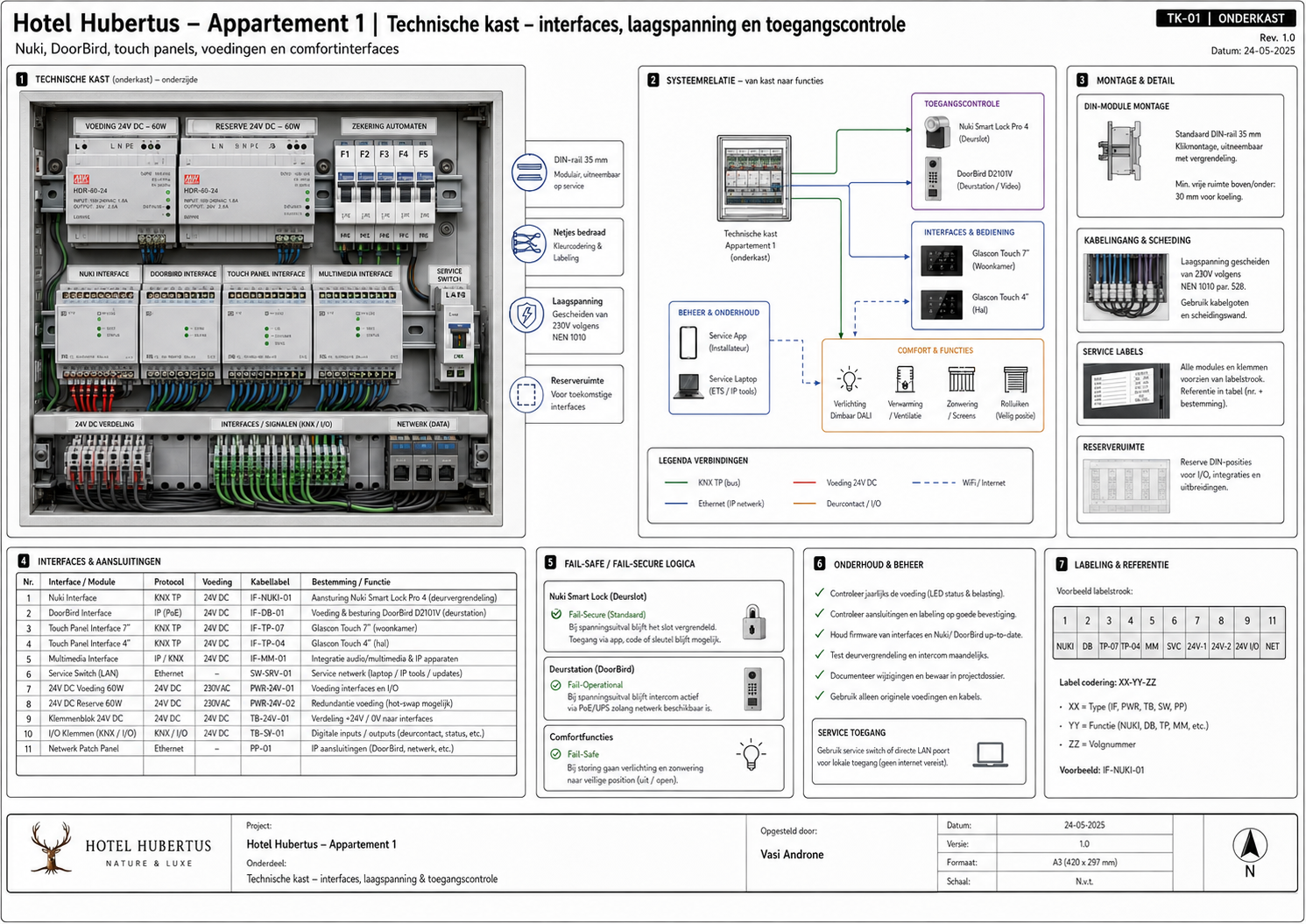This screenshot has height=924, width=1306.
Task: Open the Kabelingang & Scheiding photo
Action: click(1126, 288)
